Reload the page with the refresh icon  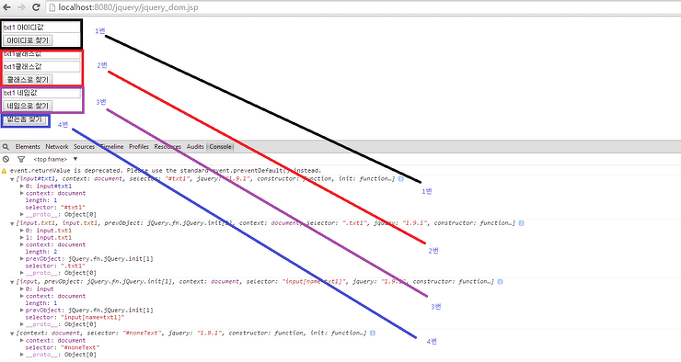tap(36, 7)
